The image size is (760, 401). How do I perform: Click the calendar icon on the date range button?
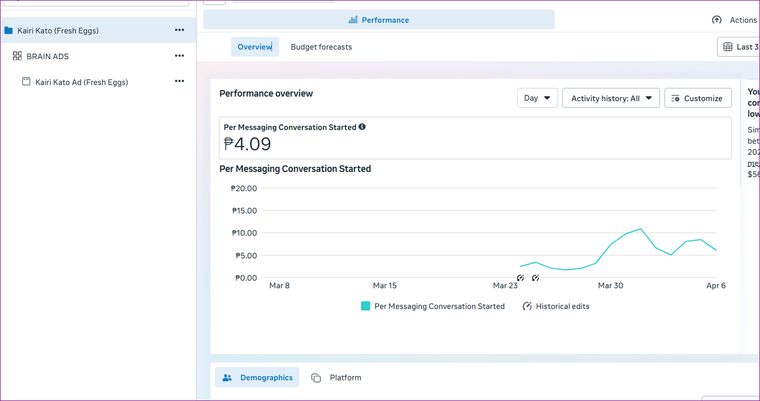coord(728,47)
